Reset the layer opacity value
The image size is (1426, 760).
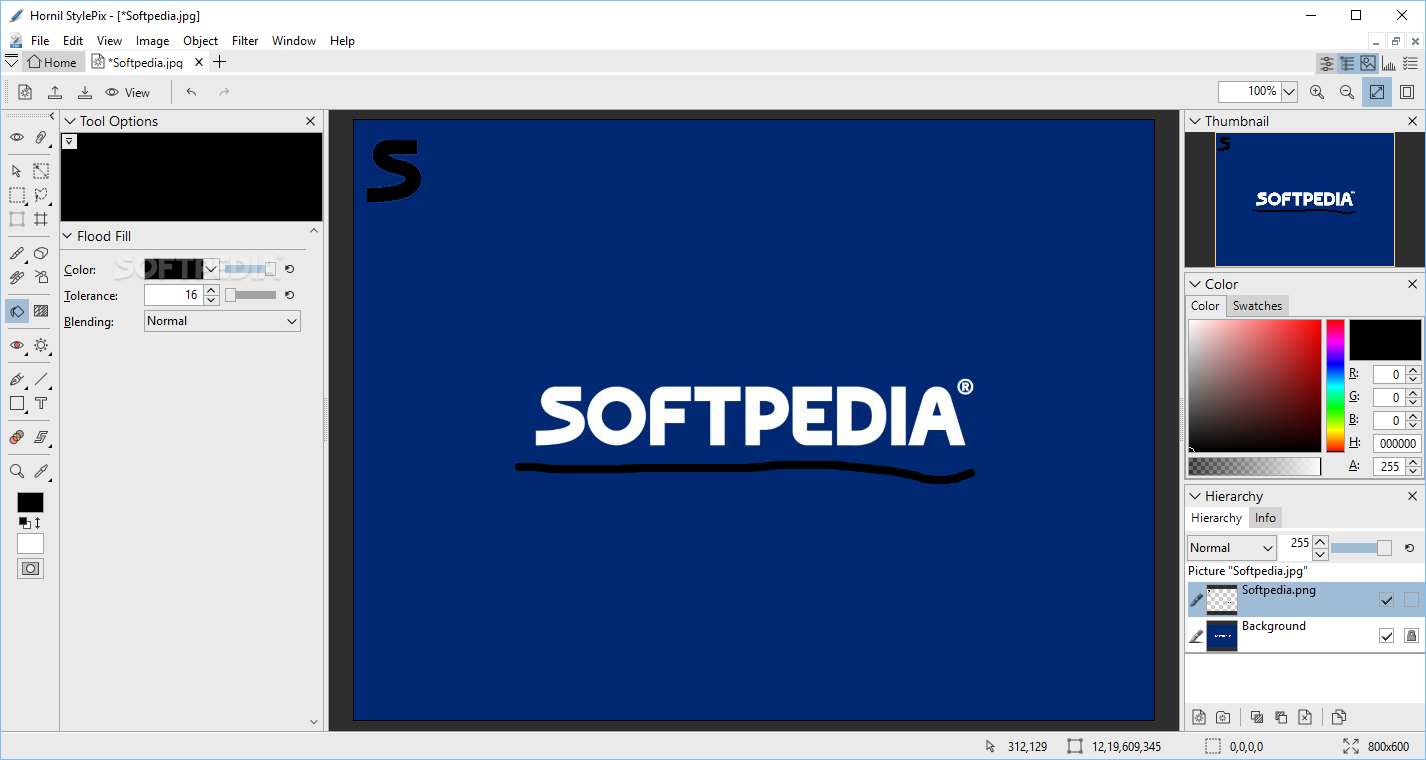1409,548
